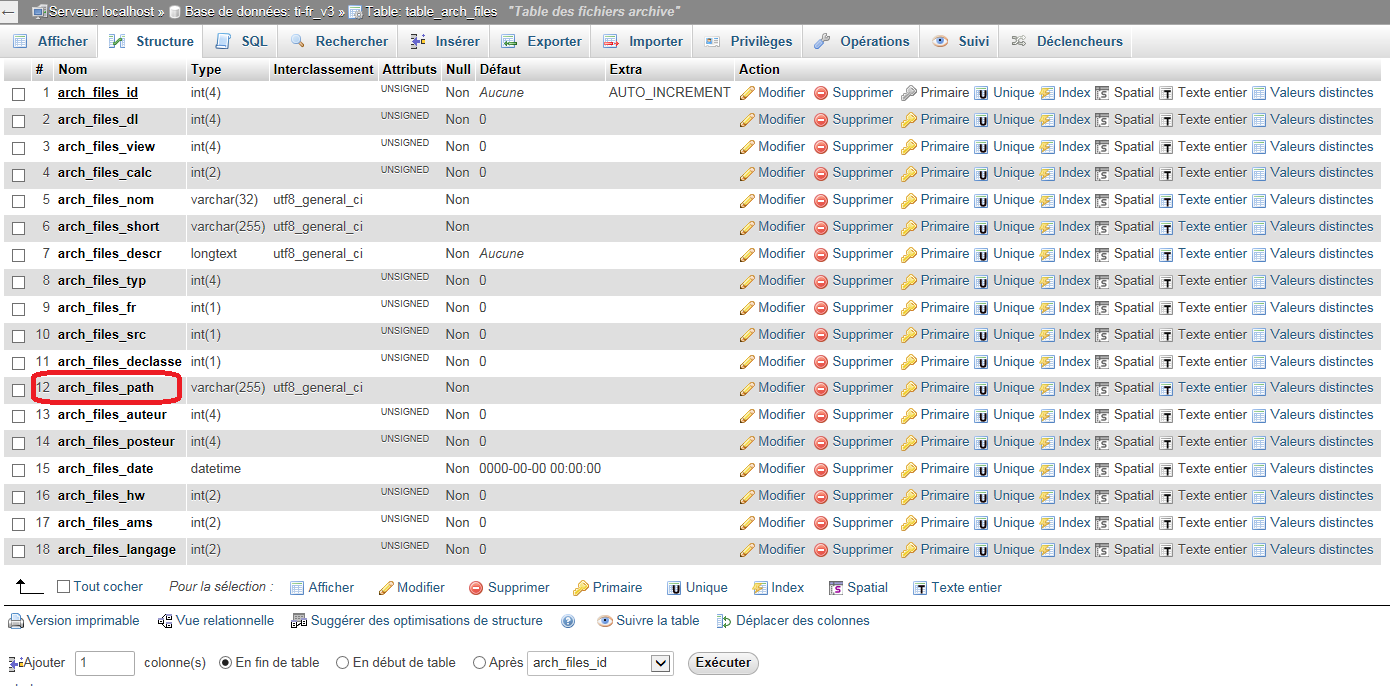Select the 'Après' radio option
This screenshot has height=686, width=1390.
click(479, 663)
